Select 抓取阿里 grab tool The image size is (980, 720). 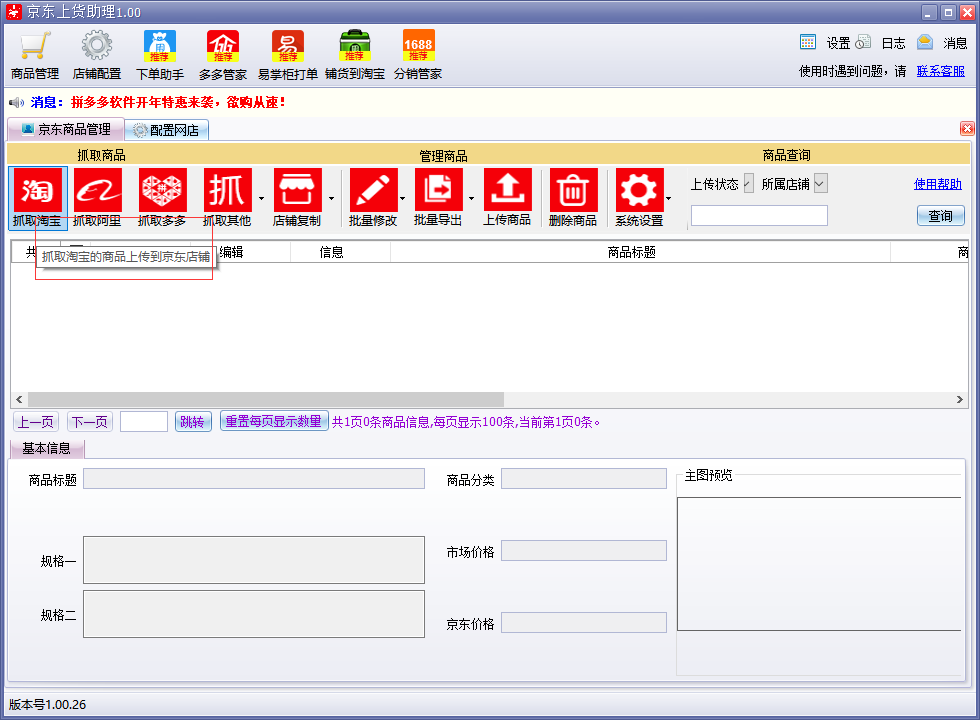point(98,198)
